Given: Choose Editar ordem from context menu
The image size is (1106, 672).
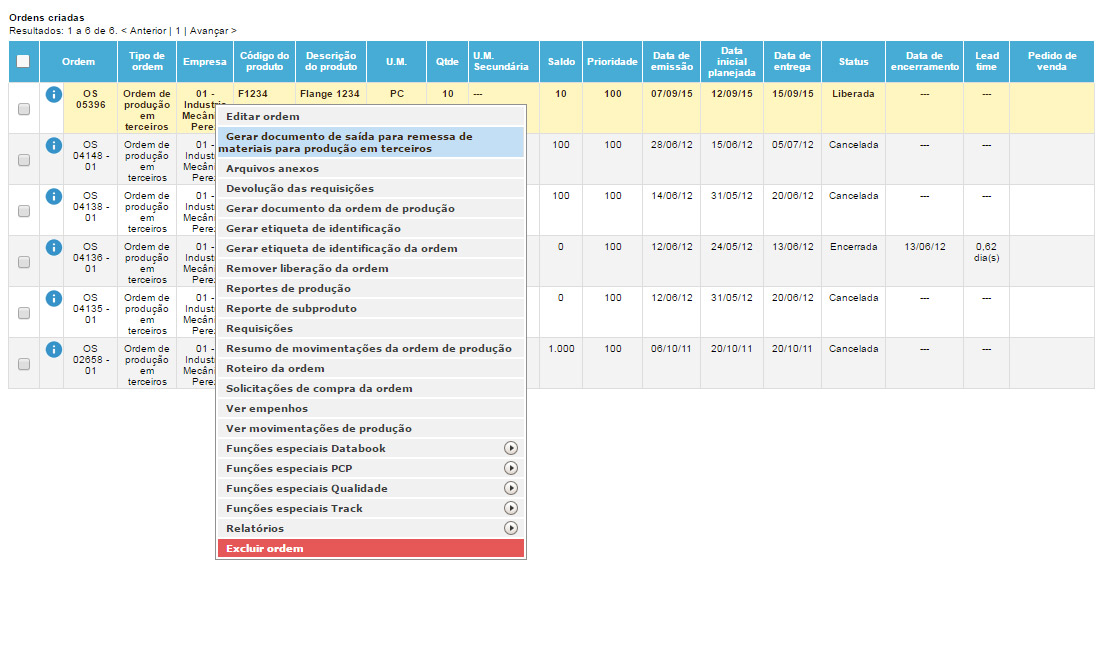Looking at the screenshot, I should (371, 116).
